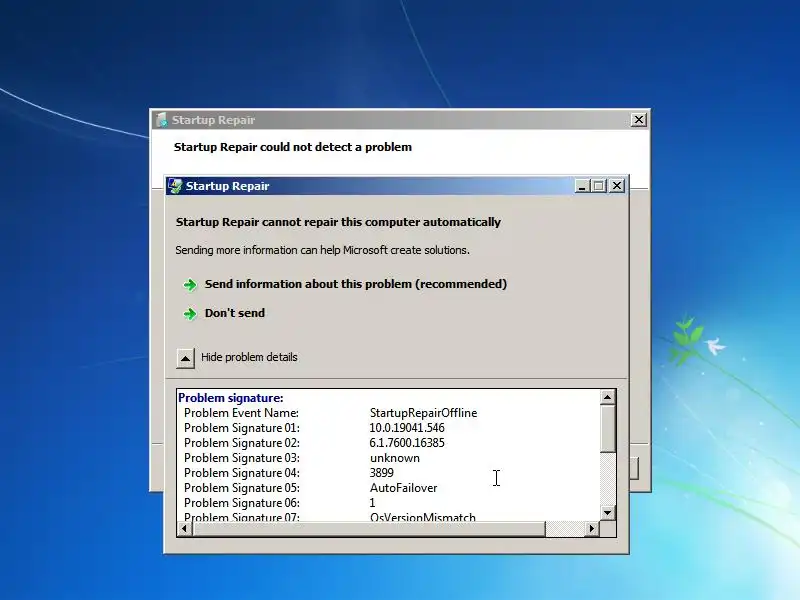Click the Problem Signature 04: label

click(x=242, y=472)
